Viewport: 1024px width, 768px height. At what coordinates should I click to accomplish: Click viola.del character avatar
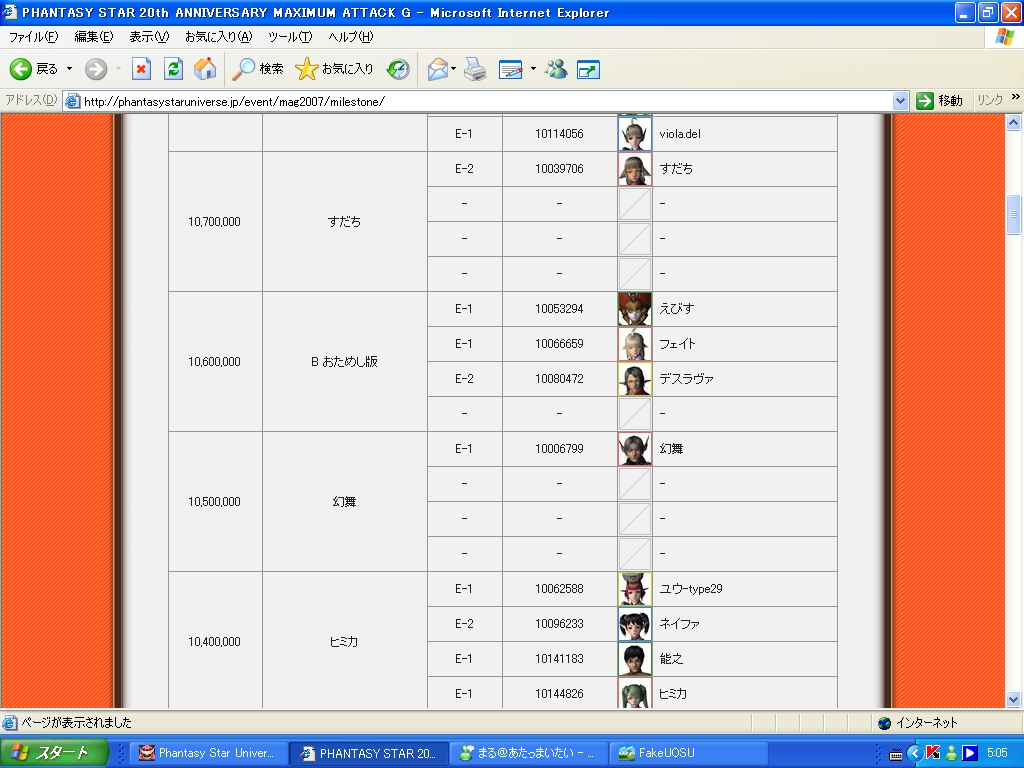(x=635, y=134)
